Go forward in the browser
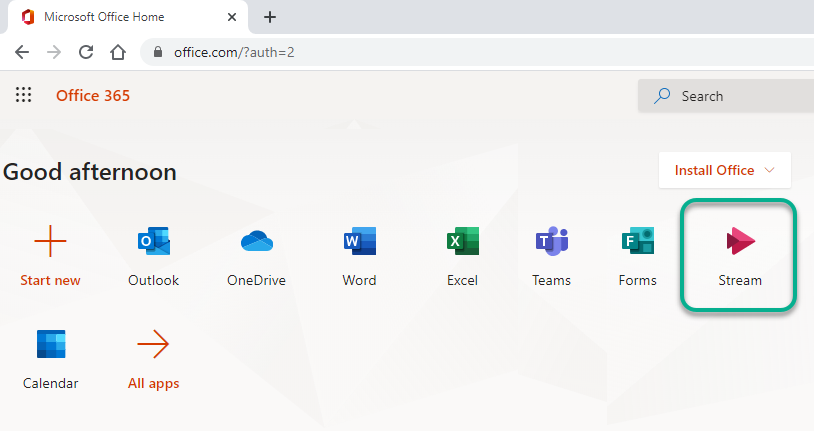 (54, 52)
